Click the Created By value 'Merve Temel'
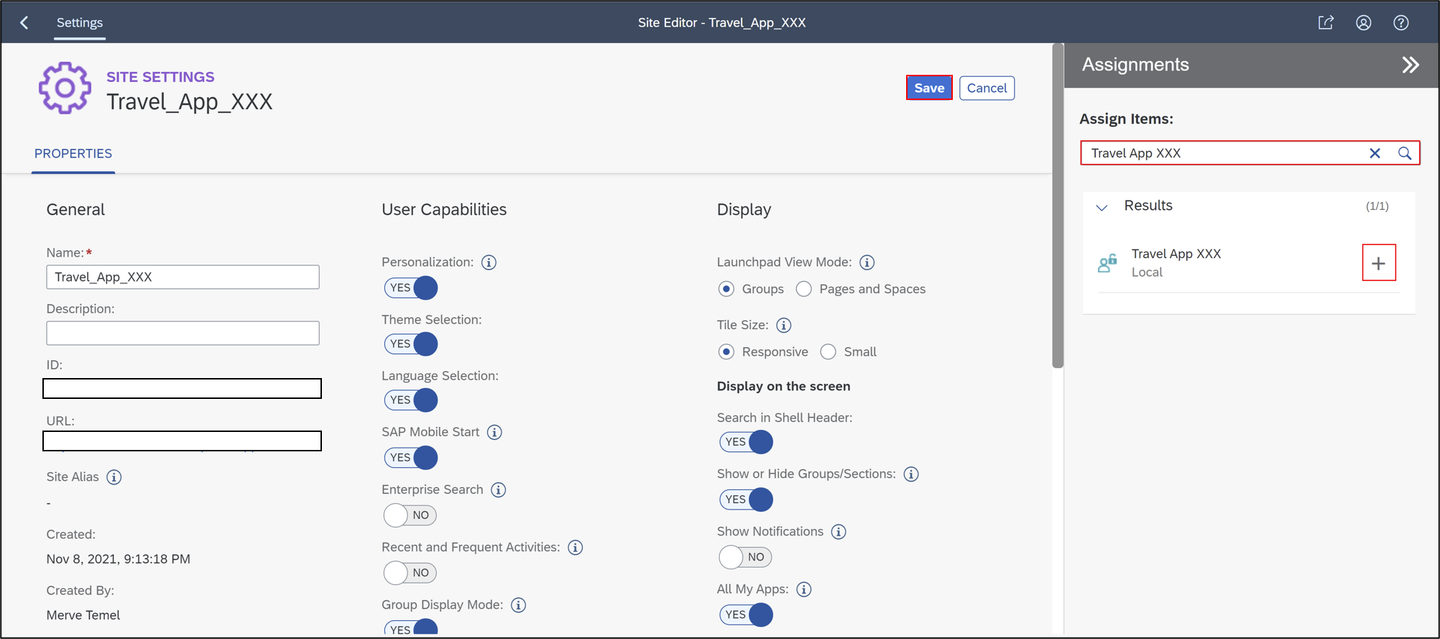Image resolution: width=1440 pixels, height=639 pixels. coord(83,615)
